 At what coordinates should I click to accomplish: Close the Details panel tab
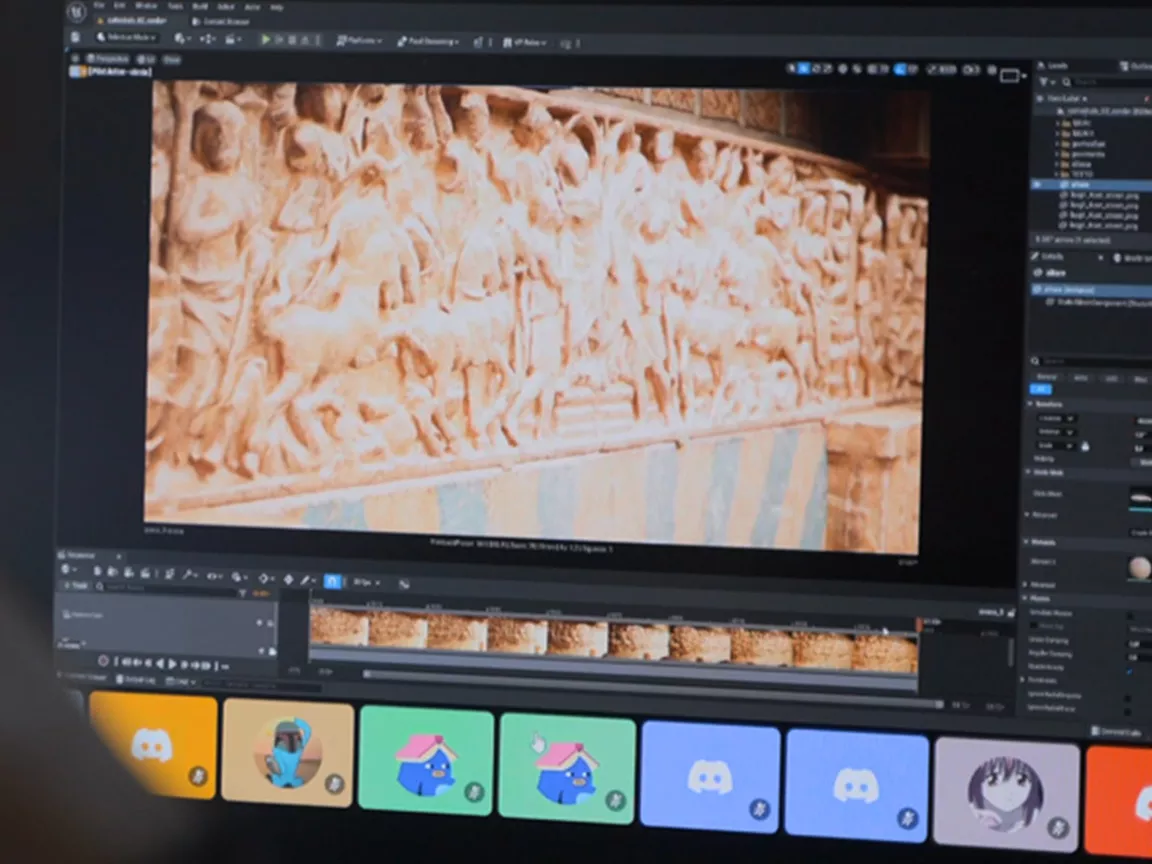pos(1101,258)
